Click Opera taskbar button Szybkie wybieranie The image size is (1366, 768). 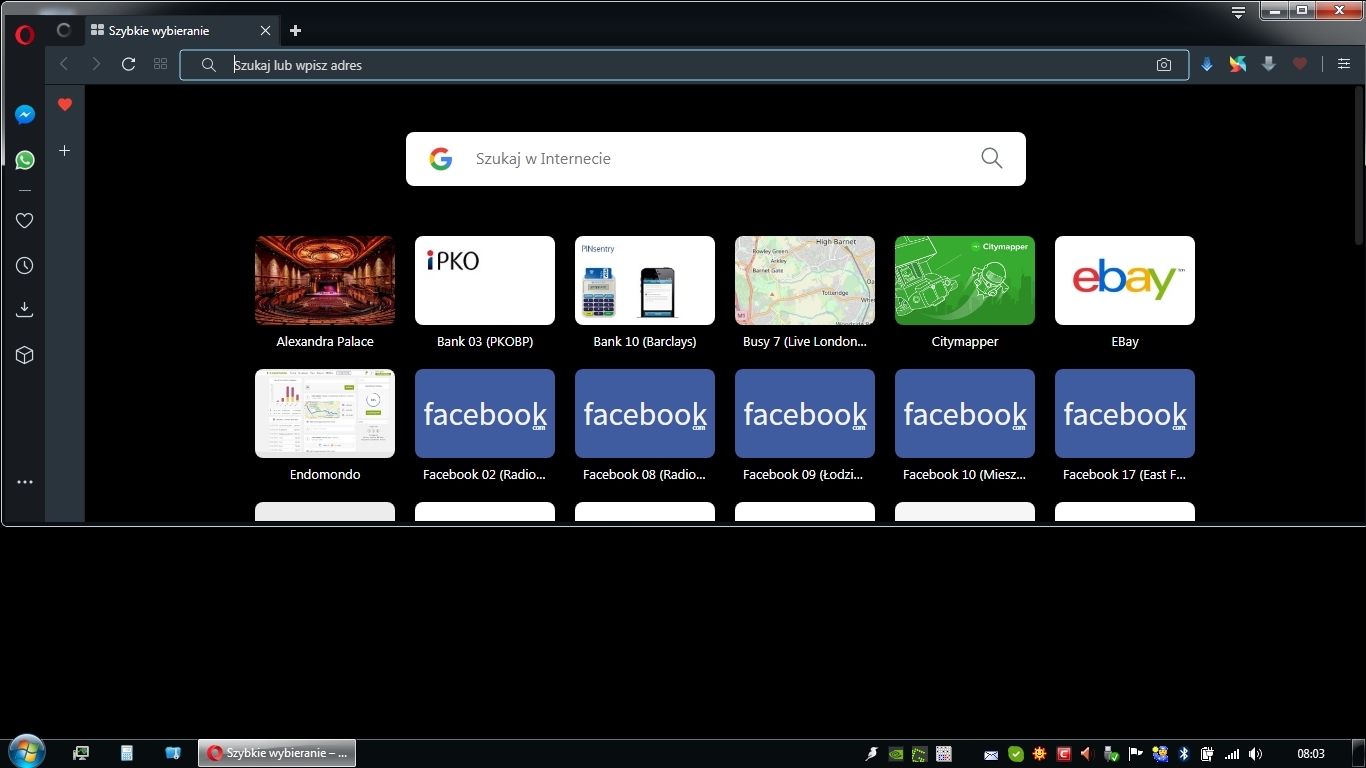click(277, 753)
